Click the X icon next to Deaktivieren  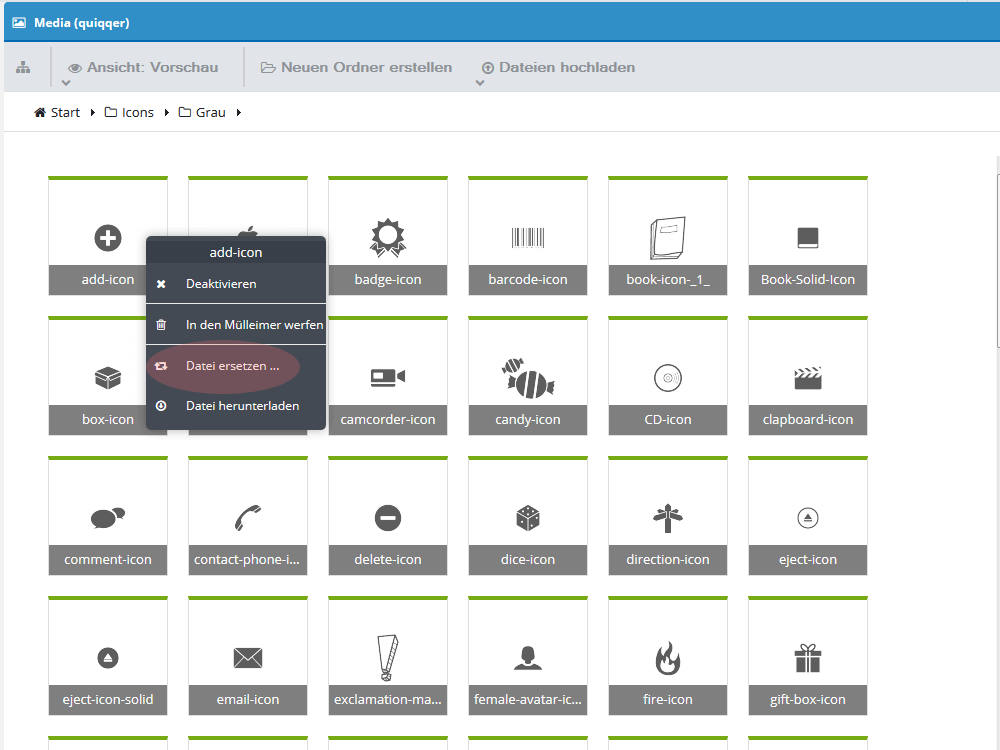point(161,284)
